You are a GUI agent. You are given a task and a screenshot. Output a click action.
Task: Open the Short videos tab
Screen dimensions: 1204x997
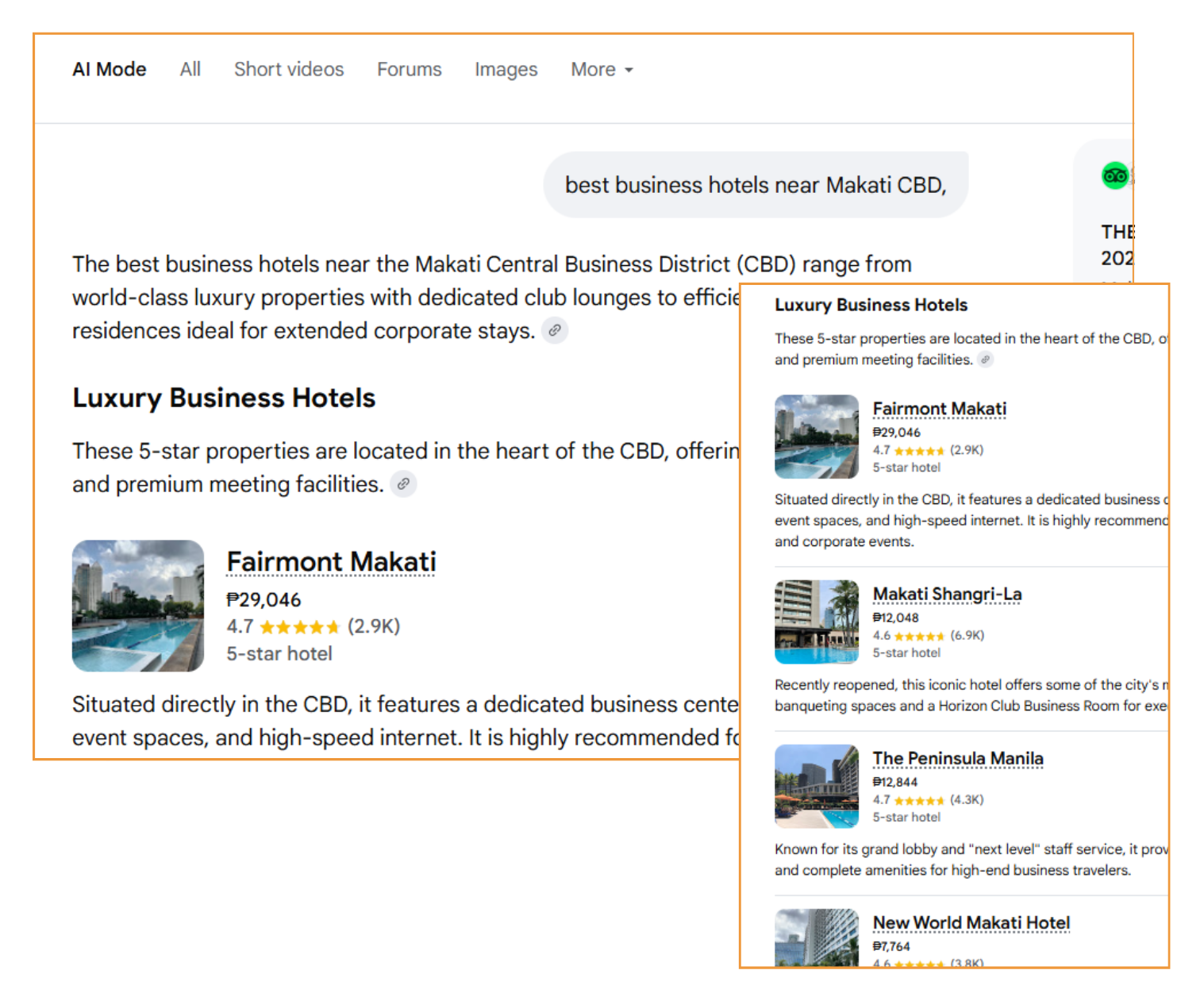tap(289, 70)
